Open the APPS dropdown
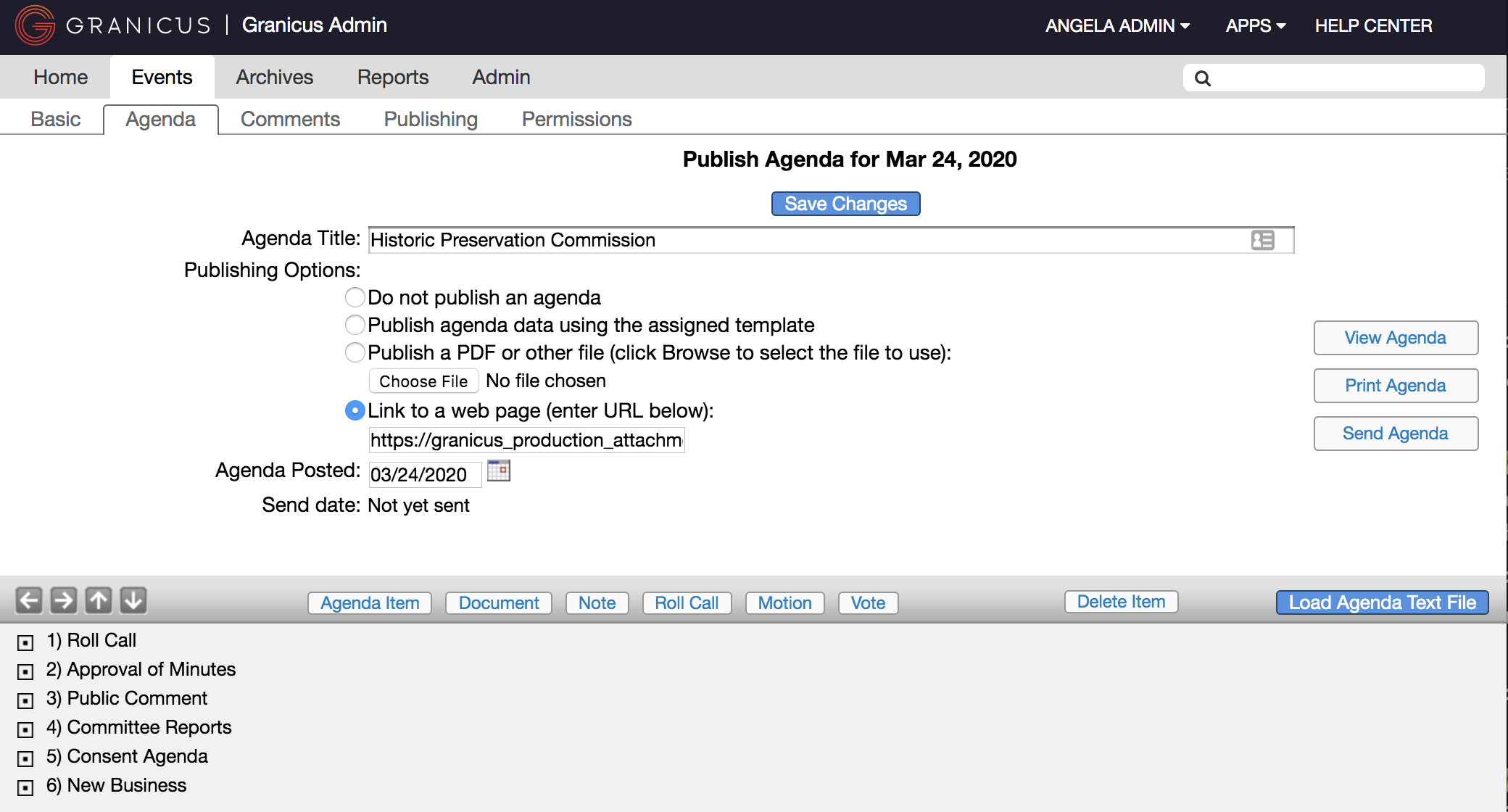The width and height of the screenshot is (1508, 812). (1255, 25)
